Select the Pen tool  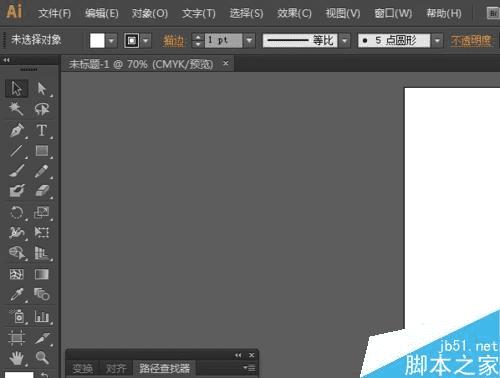click(x=17, y=130)
